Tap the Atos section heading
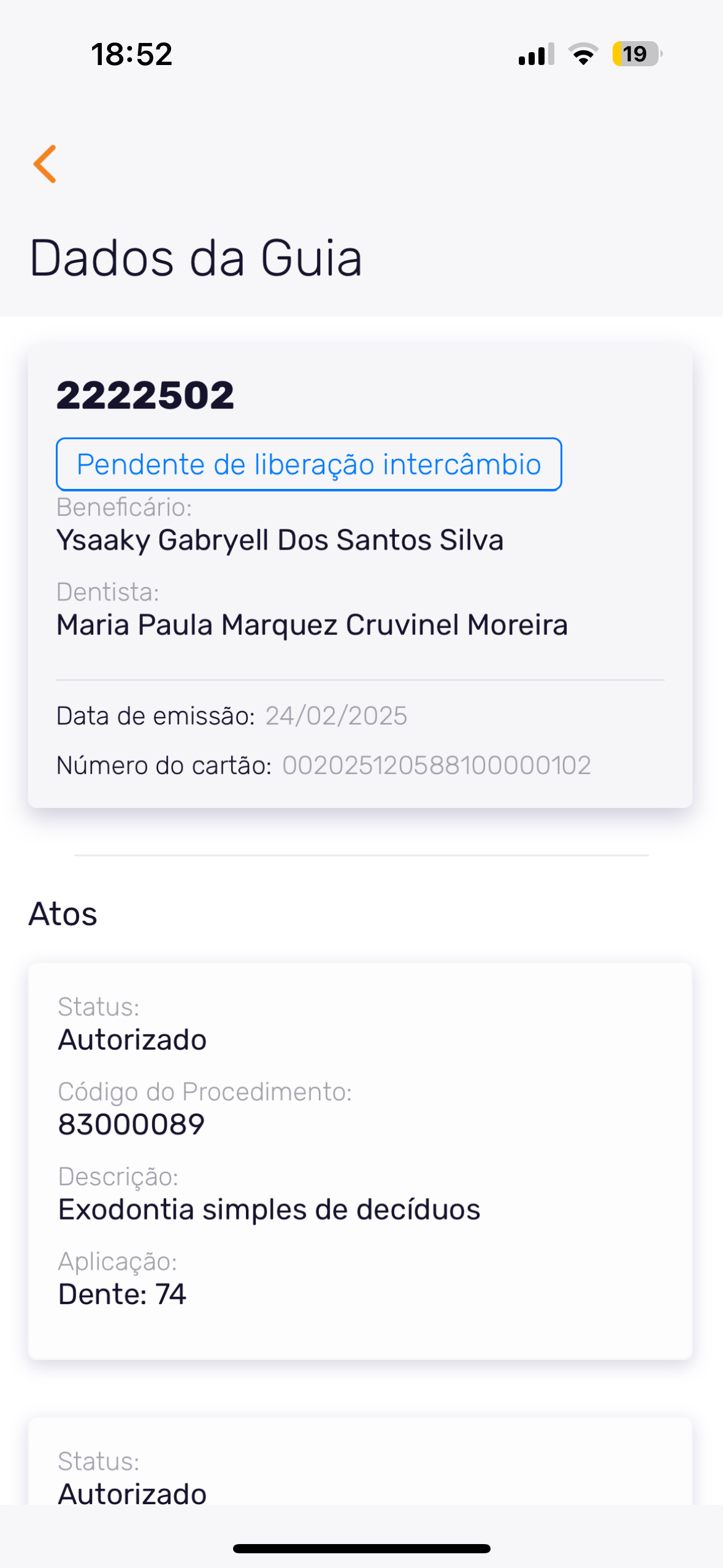Image resolution: width=723 pixels, height=1568 pixels. pos(63,914)
